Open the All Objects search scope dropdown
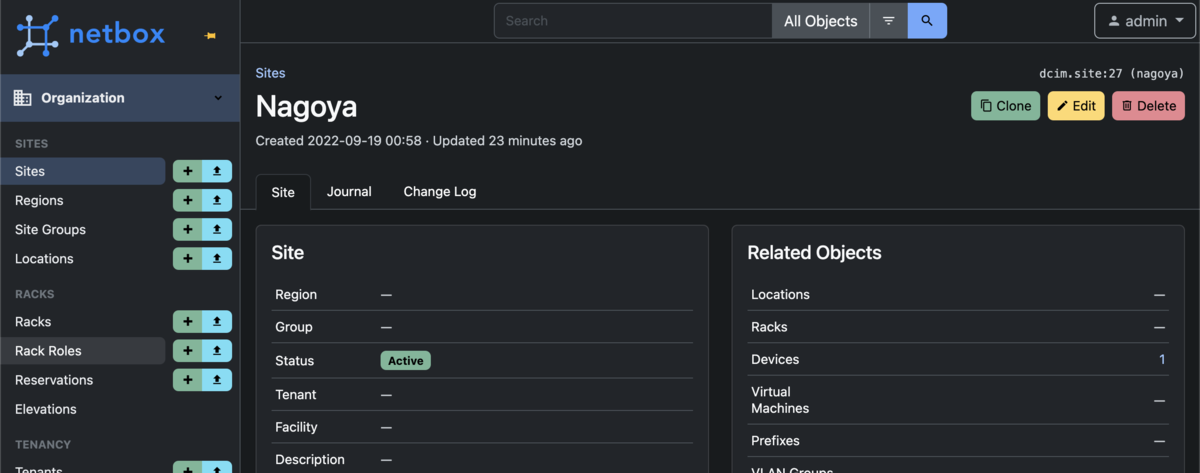1200x473 pixels. pyautogui.click(x=820, y=21)
